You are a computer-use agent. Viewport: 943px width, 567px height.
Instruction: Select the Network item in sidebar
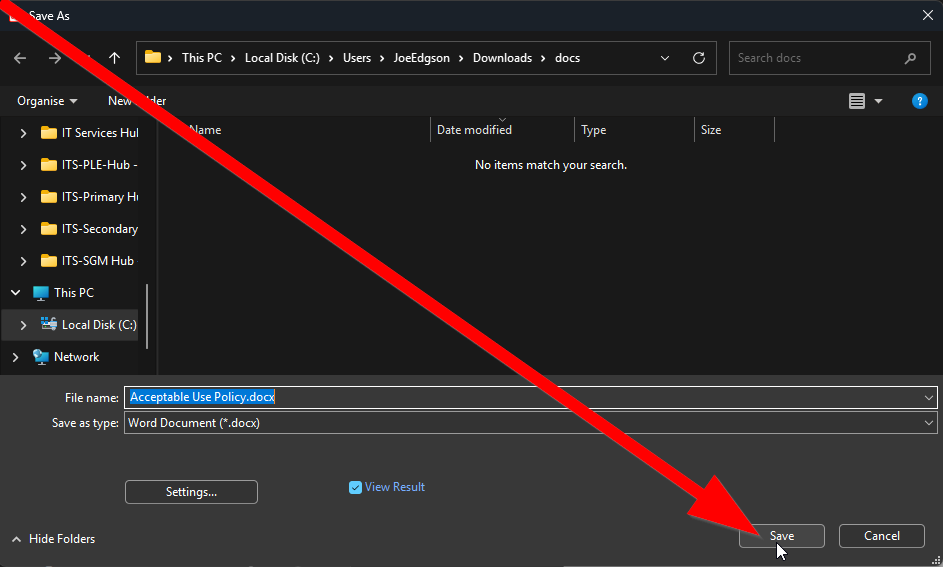(76, 357)
